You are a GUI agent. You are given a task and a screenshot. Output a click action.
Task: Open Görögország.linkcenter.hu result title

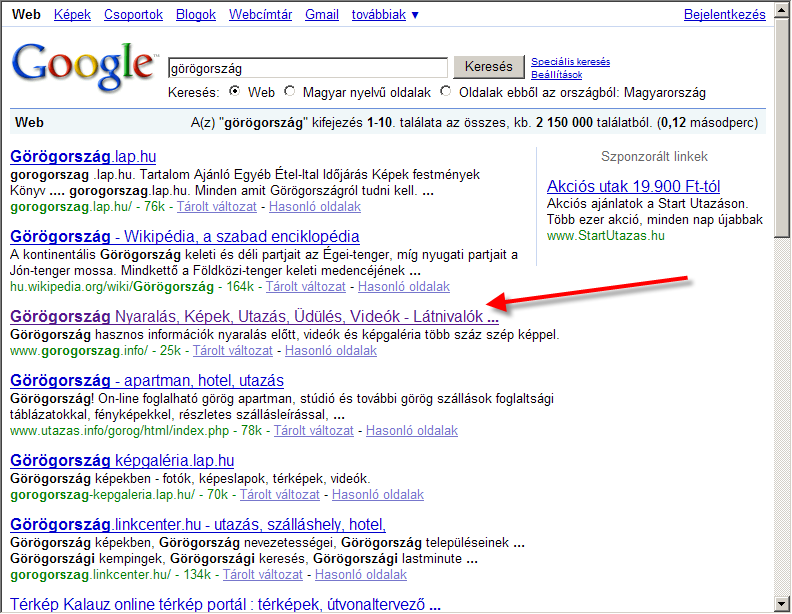pyautogui.click(x=197, y=525)
